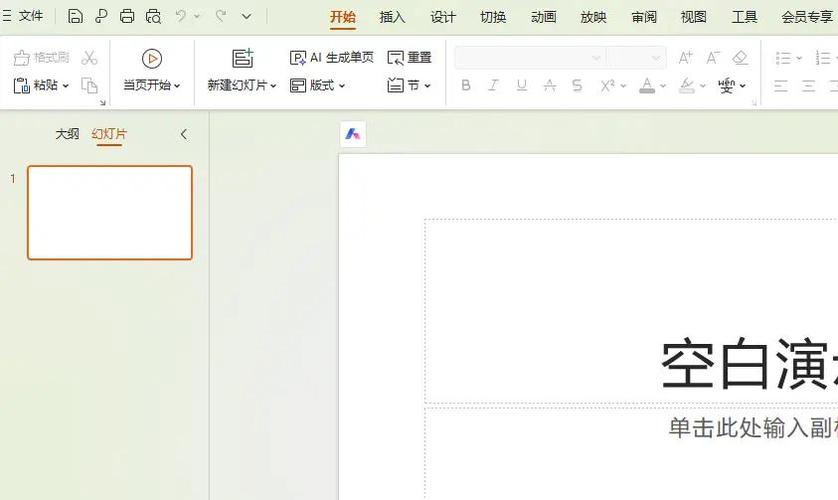Select slide 1 thumbnail
The image size is (838, 500).
[110, 213]
